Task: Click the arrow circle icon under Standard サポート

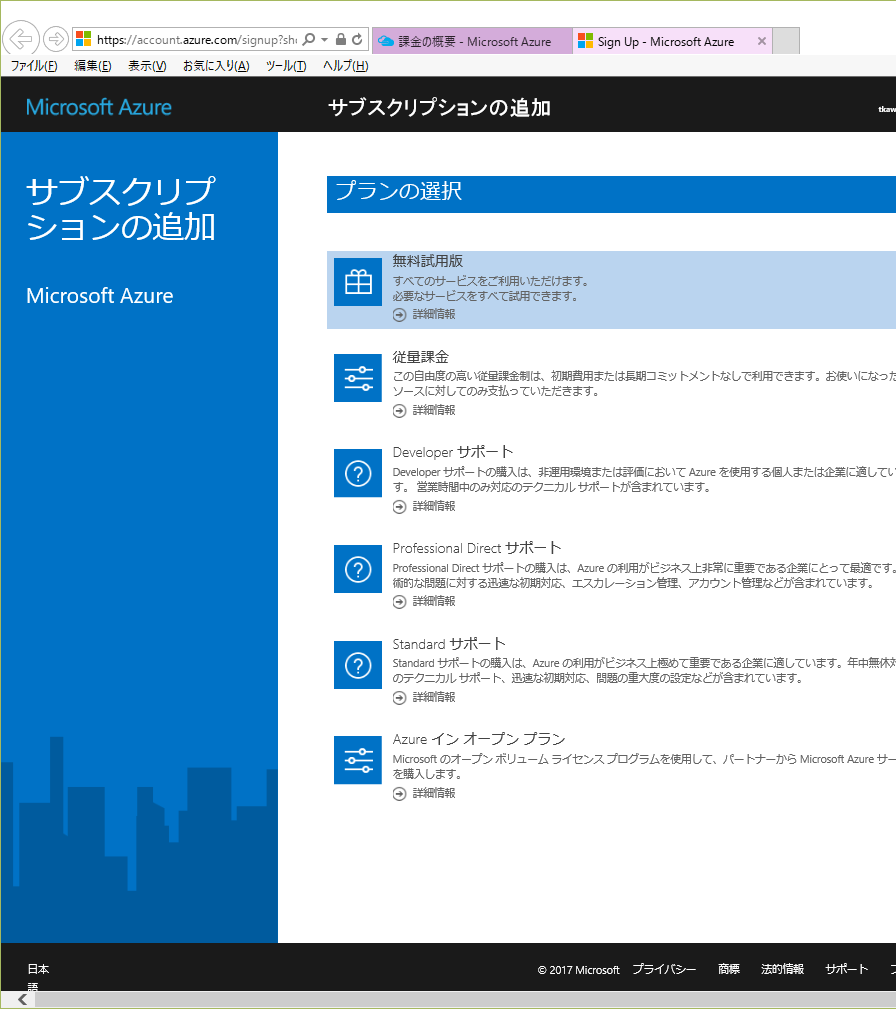Action: pos(400,698)
